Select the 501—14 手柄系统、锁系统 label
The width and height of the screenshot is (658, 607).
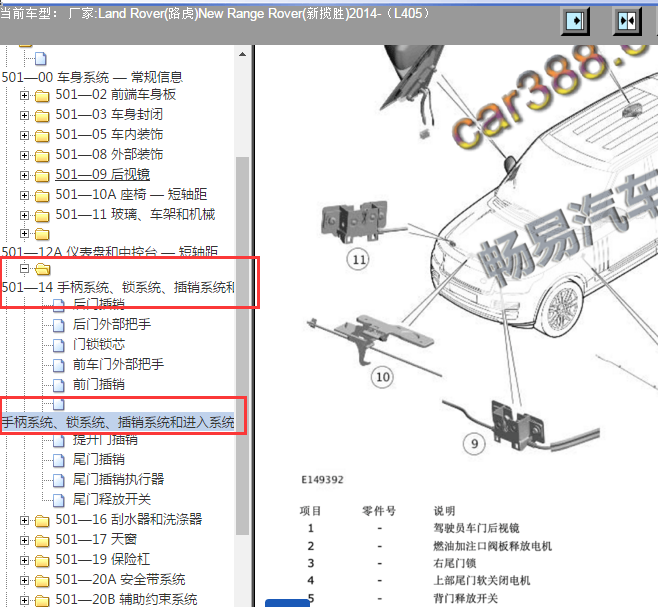point(118,288)
